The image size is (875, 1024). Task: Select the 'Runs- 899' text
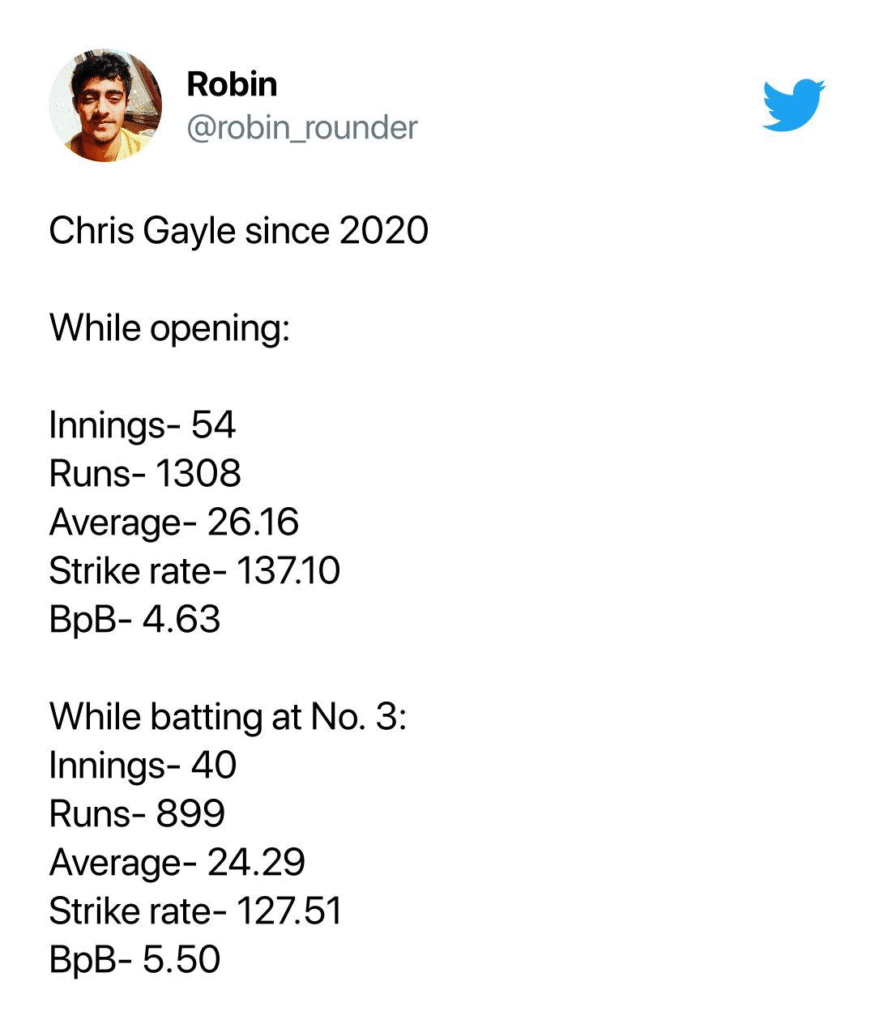tap(137, 815)
